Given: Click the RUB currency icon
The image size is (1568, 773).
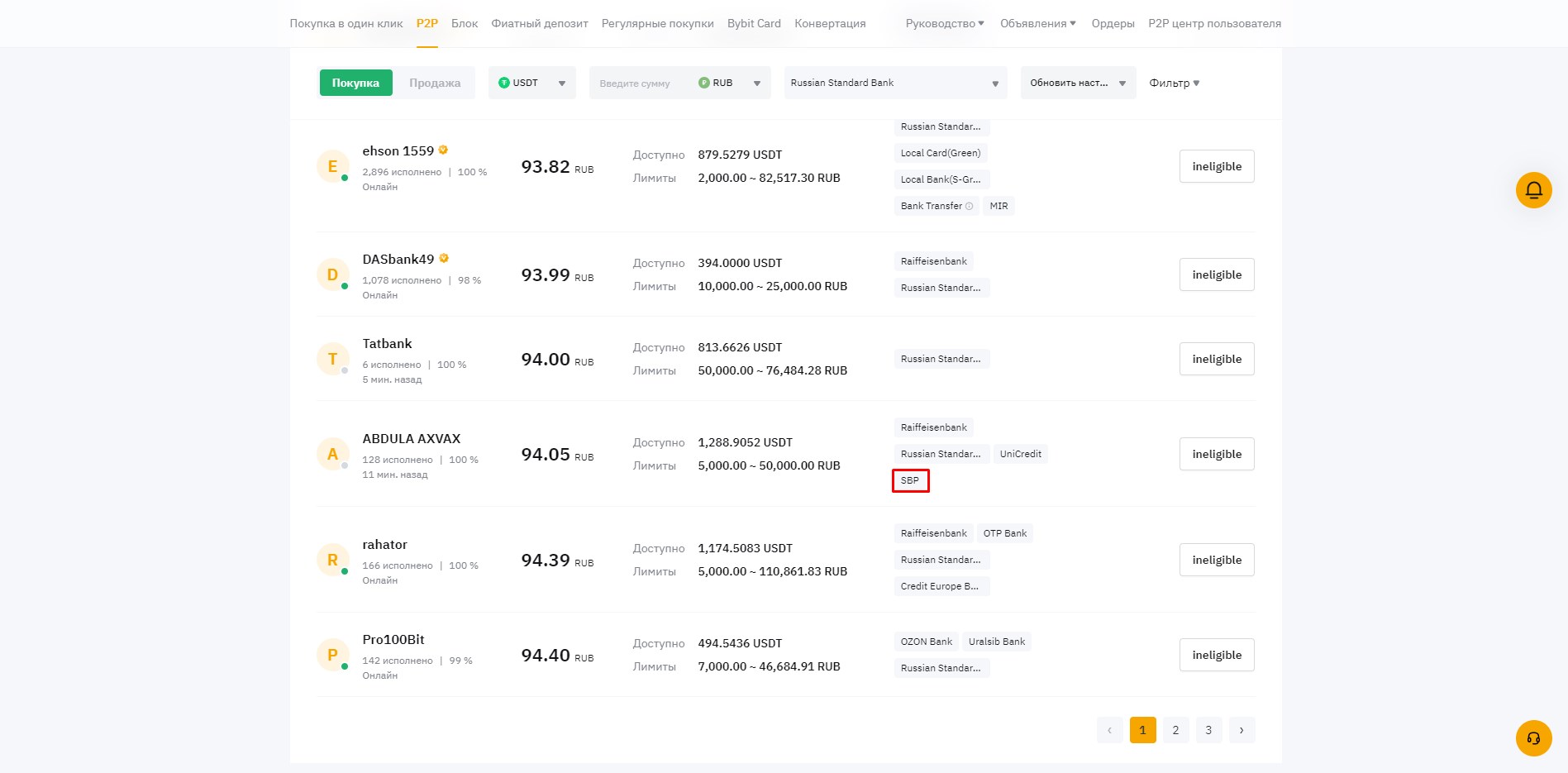Looking at the screenshot, I should (704, 83).
